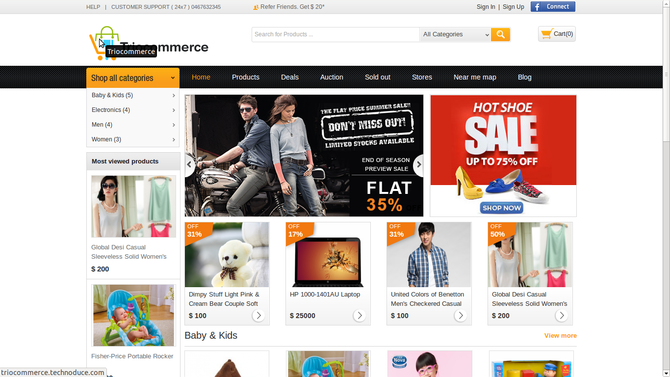Click arrow button on Global Desi Casual $200 card
This screenshot has width=670, height=377.
[561, 315]
